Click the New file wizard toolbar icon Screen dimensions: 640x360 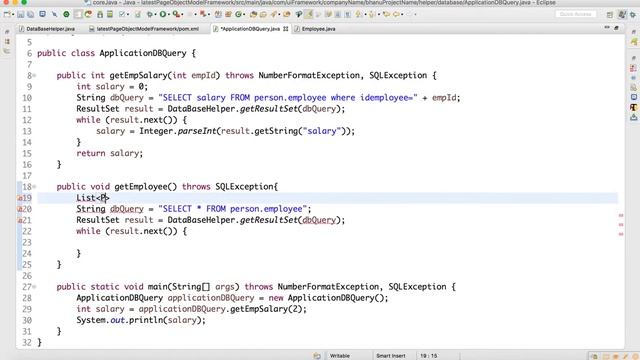coord(7,14)
